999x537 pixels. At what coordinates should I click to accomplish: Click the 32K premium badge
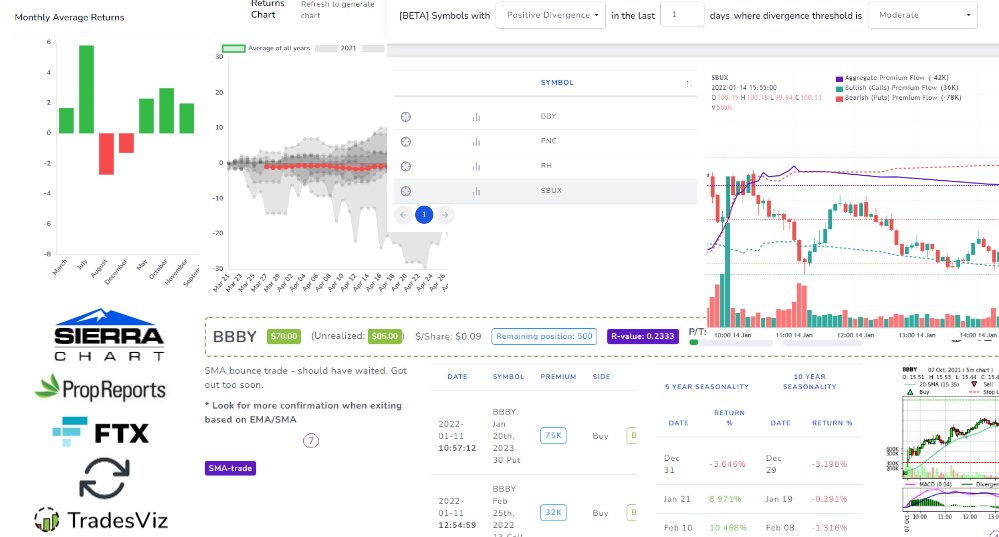[x=553, y=513]
